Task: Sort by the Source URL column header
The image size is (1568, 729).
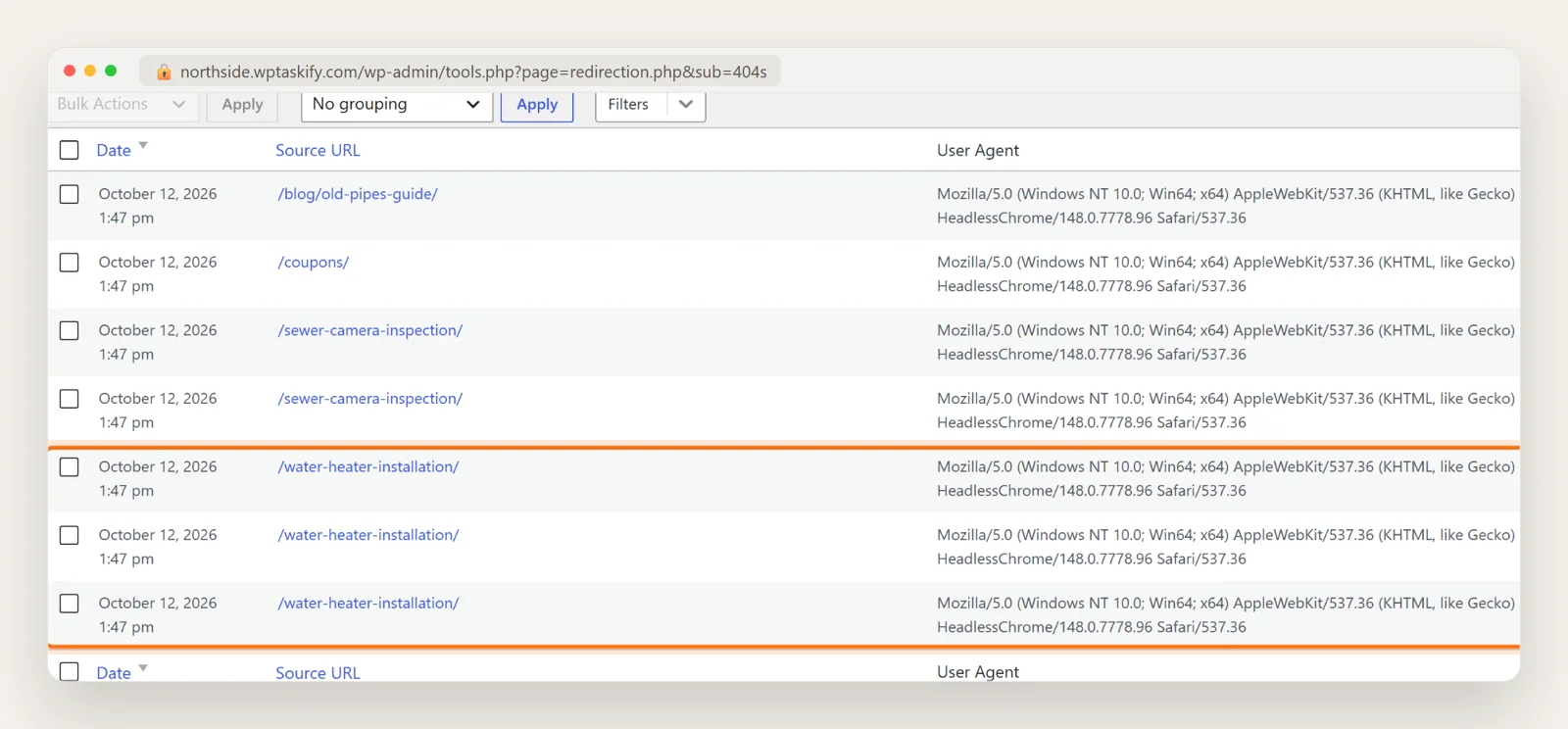Action: pos(318,150)
